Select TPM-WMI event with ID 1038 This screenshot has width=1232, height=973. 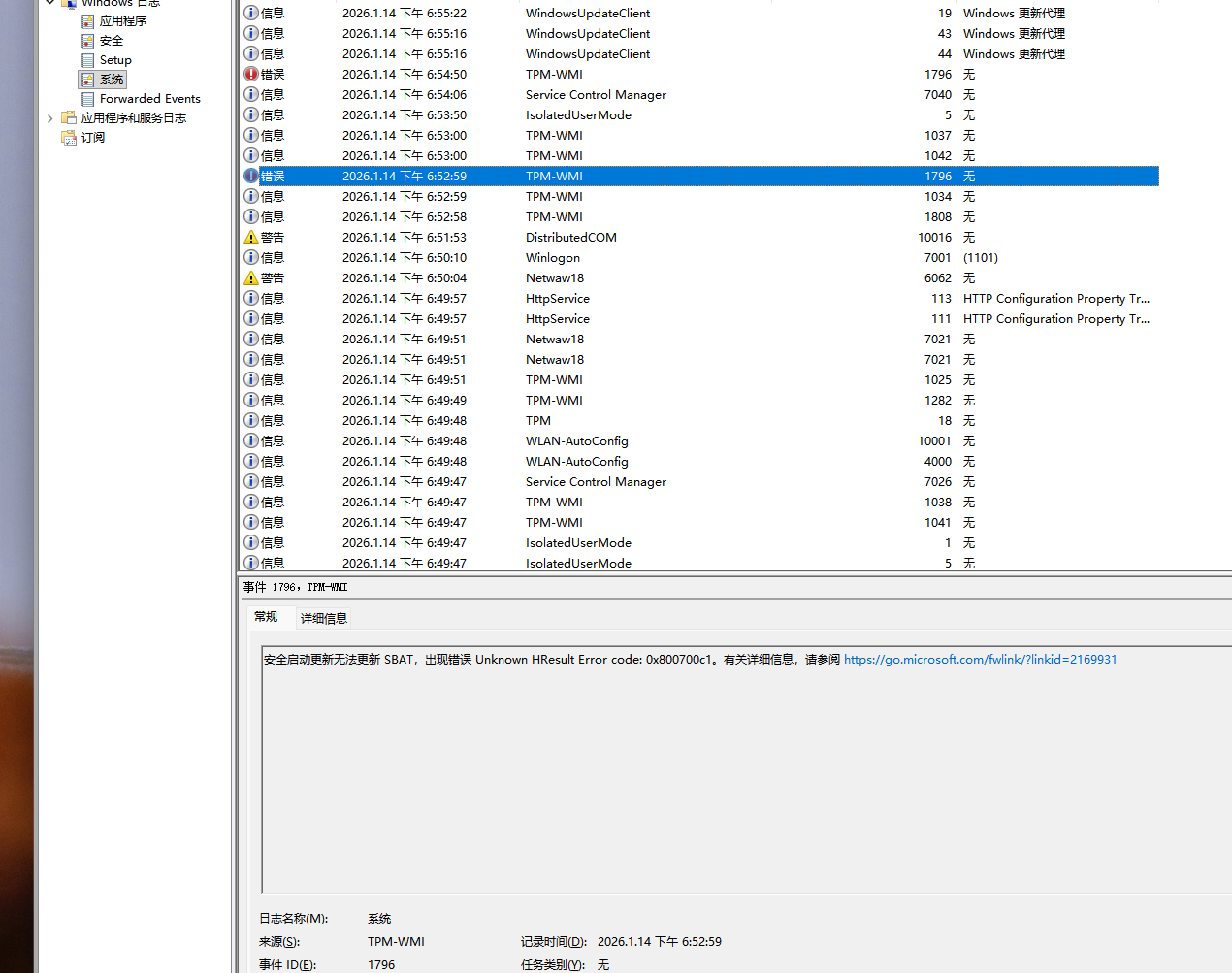tap(699, 502)
